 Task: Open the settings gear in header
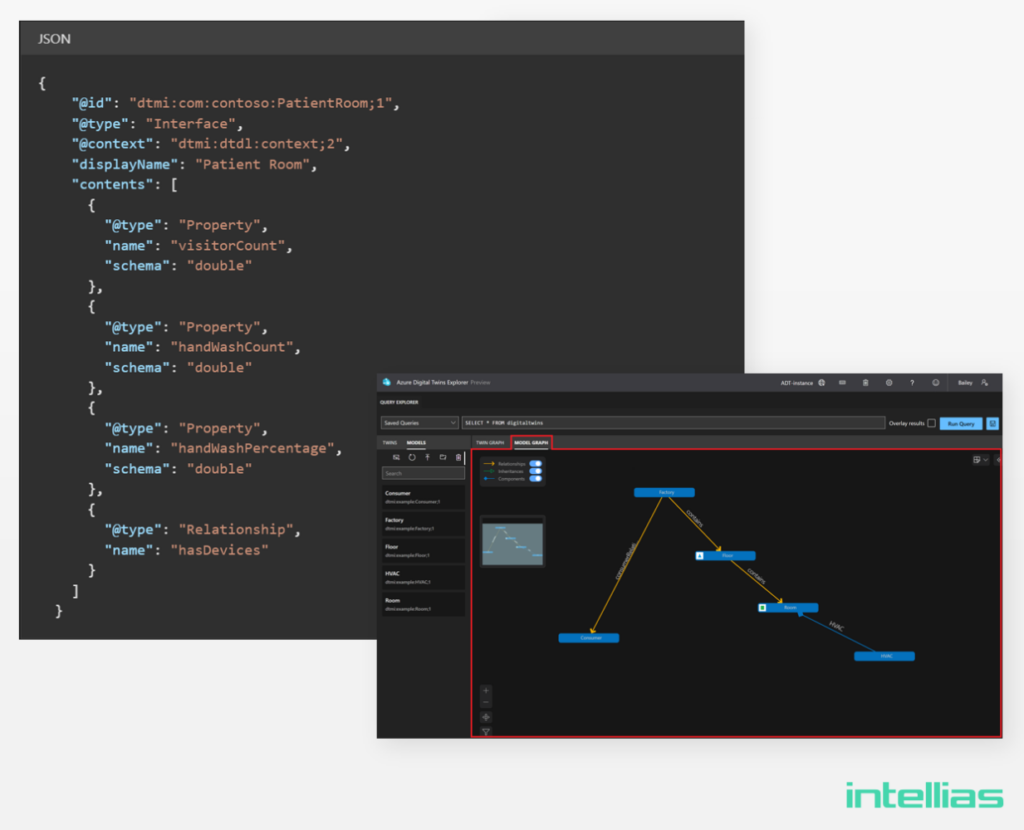[x=888, y=382]
